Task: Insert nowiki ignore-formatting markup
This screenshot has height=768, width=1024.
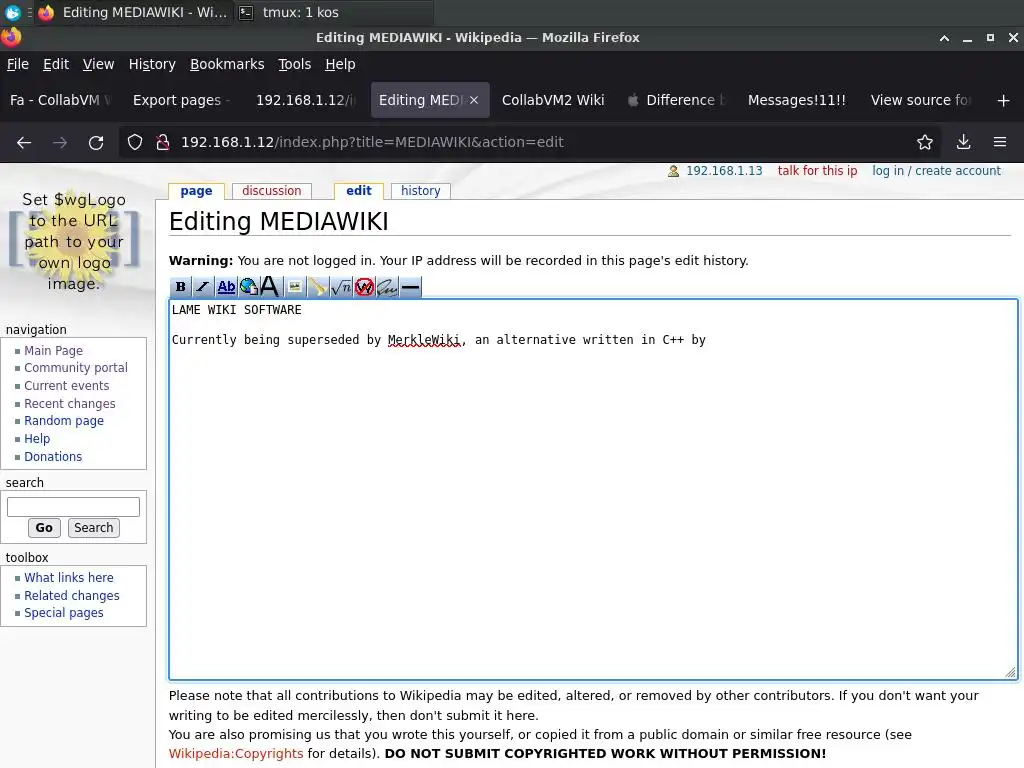Action: click(364, 287)
